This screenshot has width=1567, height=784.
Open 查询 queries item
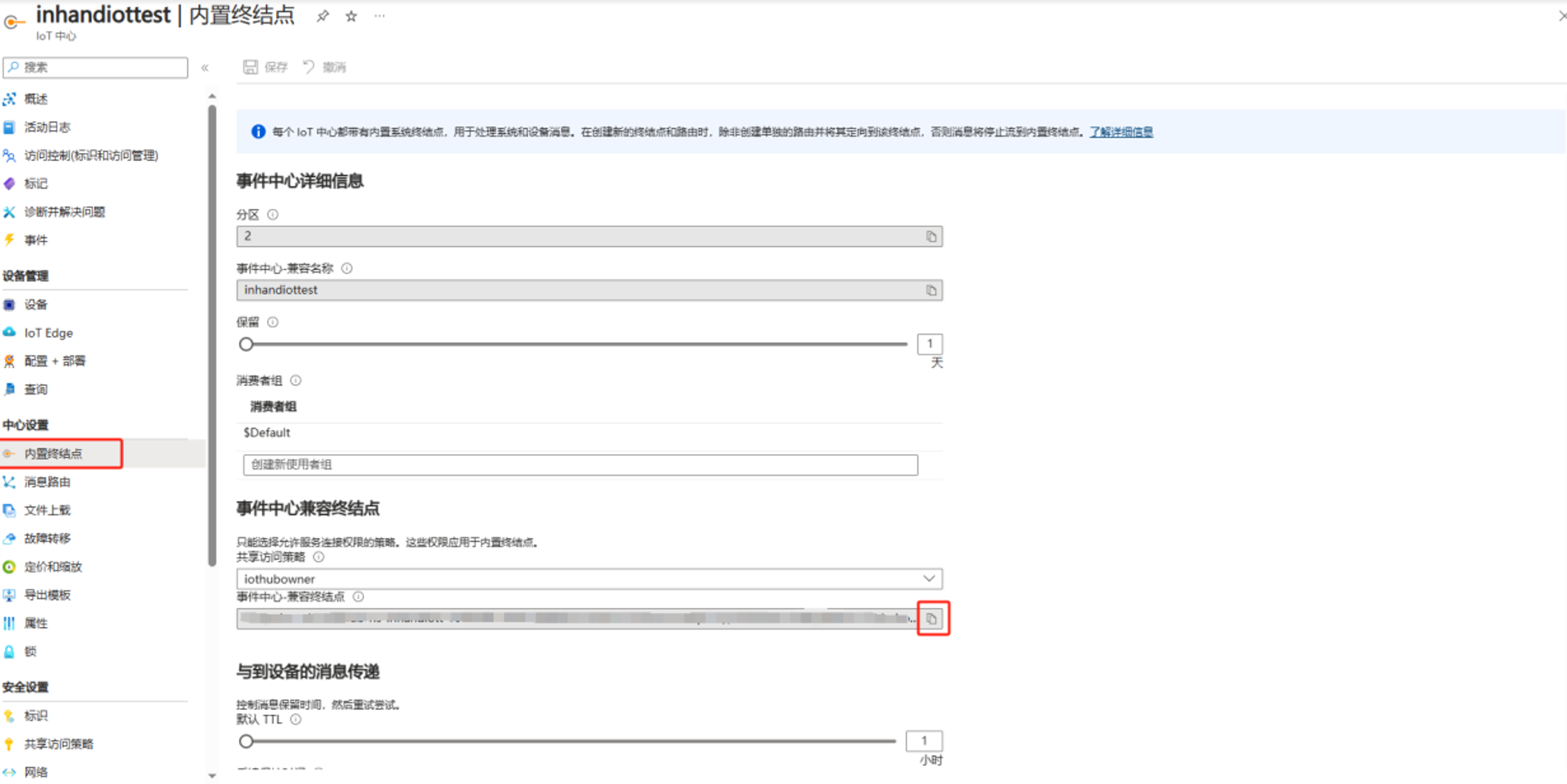coord(36,390)
